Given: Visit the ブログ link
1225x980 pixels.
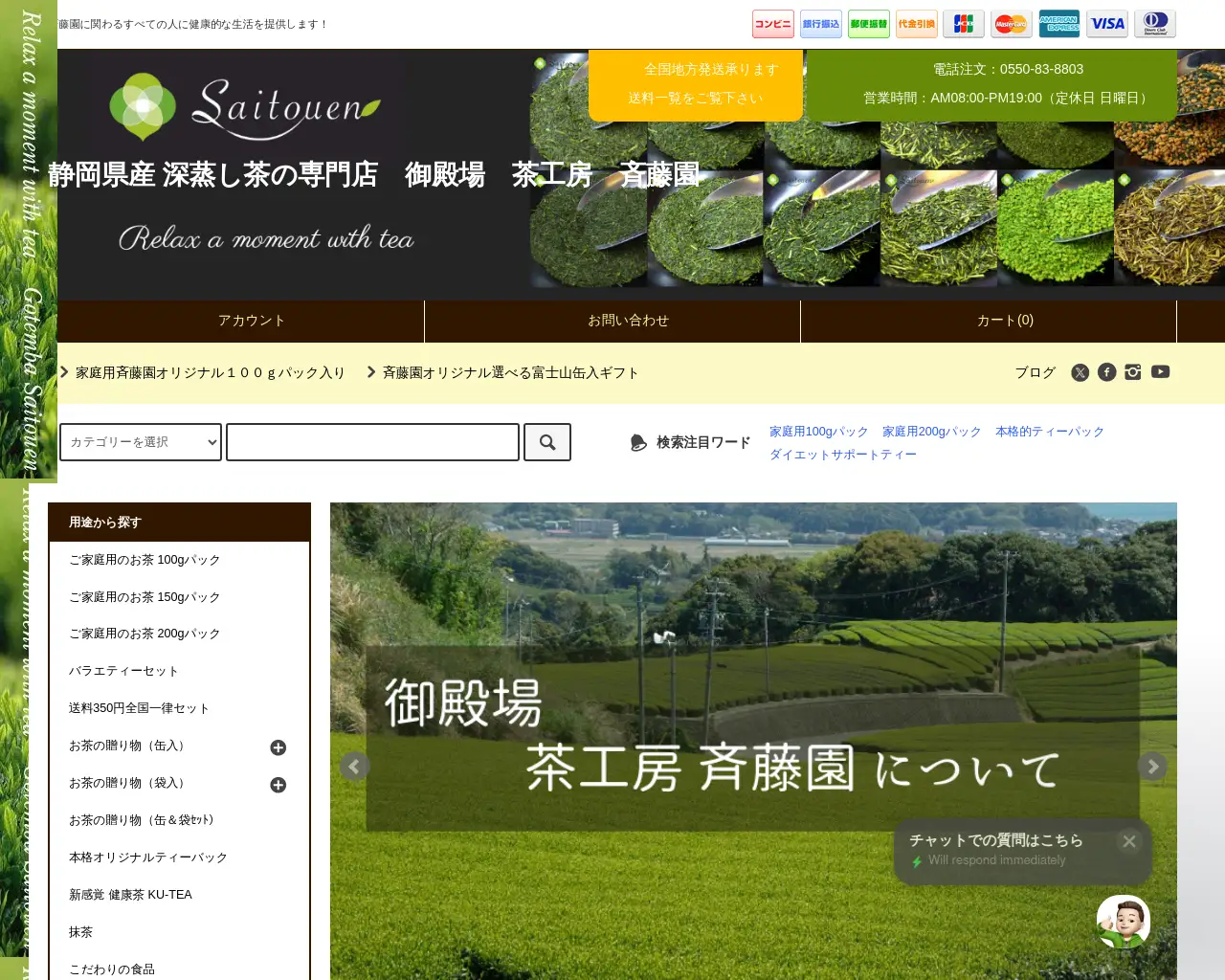Looking at the screenshot, I should (1035, 372).
